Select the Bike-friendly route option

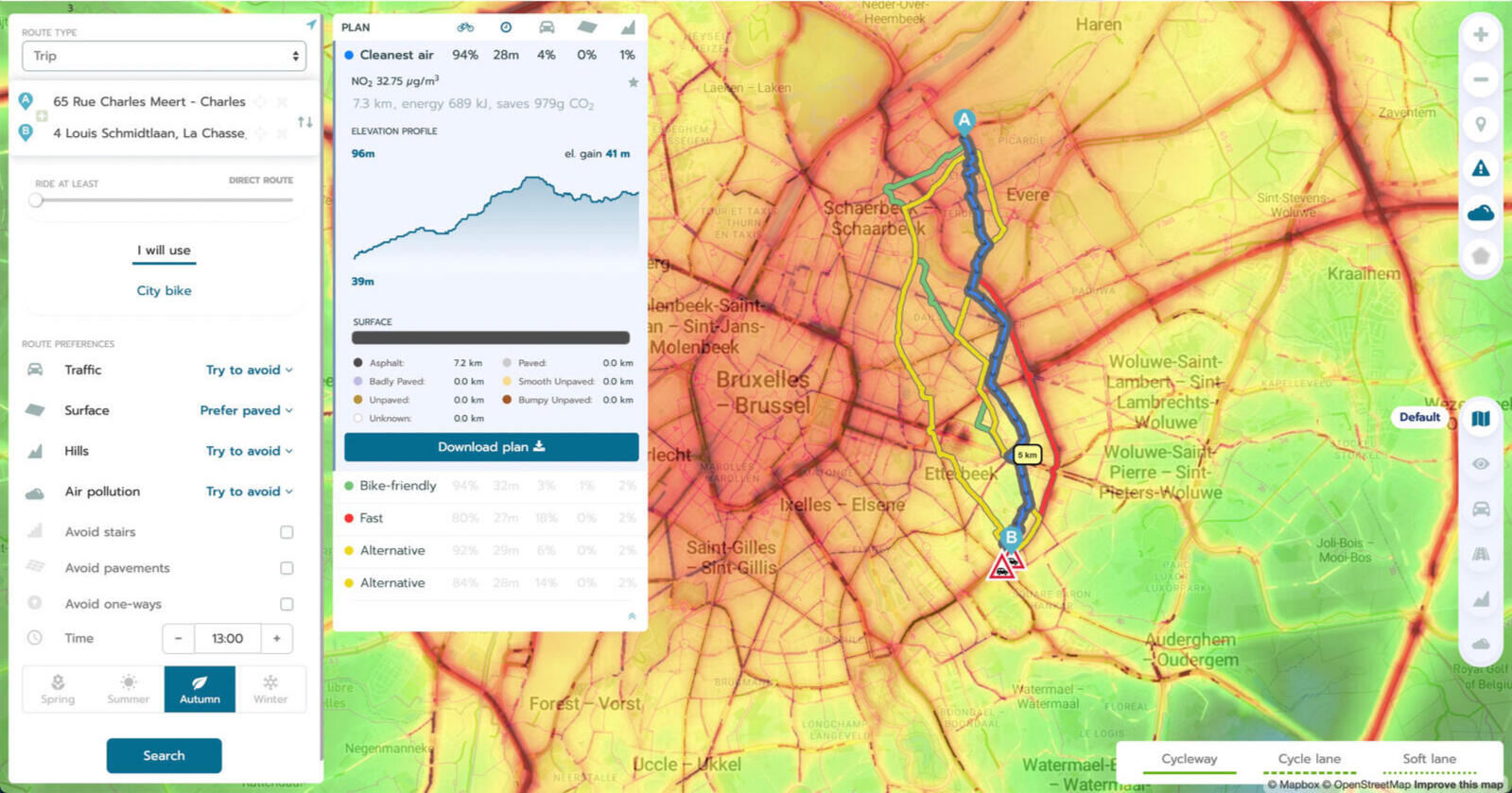[397, 486]
